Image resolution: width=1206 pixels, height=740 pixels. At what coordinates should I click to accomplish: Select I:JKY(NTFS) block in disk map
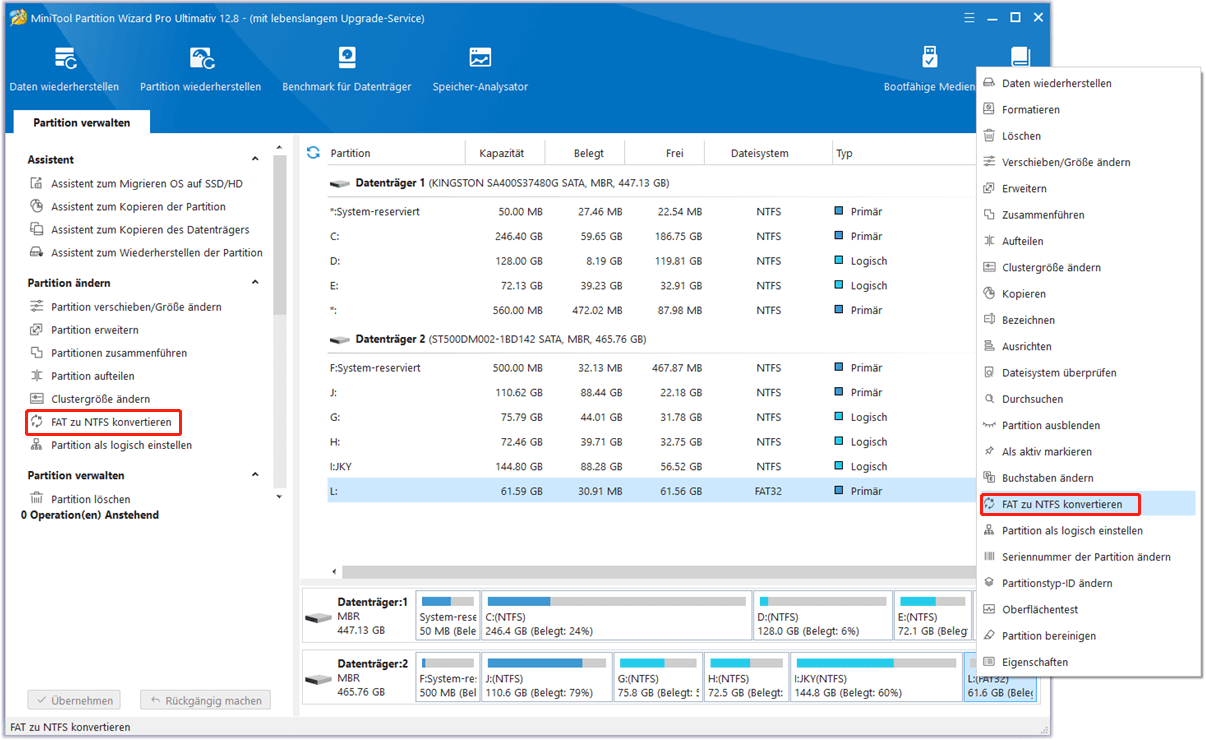[x=876, y=677]
